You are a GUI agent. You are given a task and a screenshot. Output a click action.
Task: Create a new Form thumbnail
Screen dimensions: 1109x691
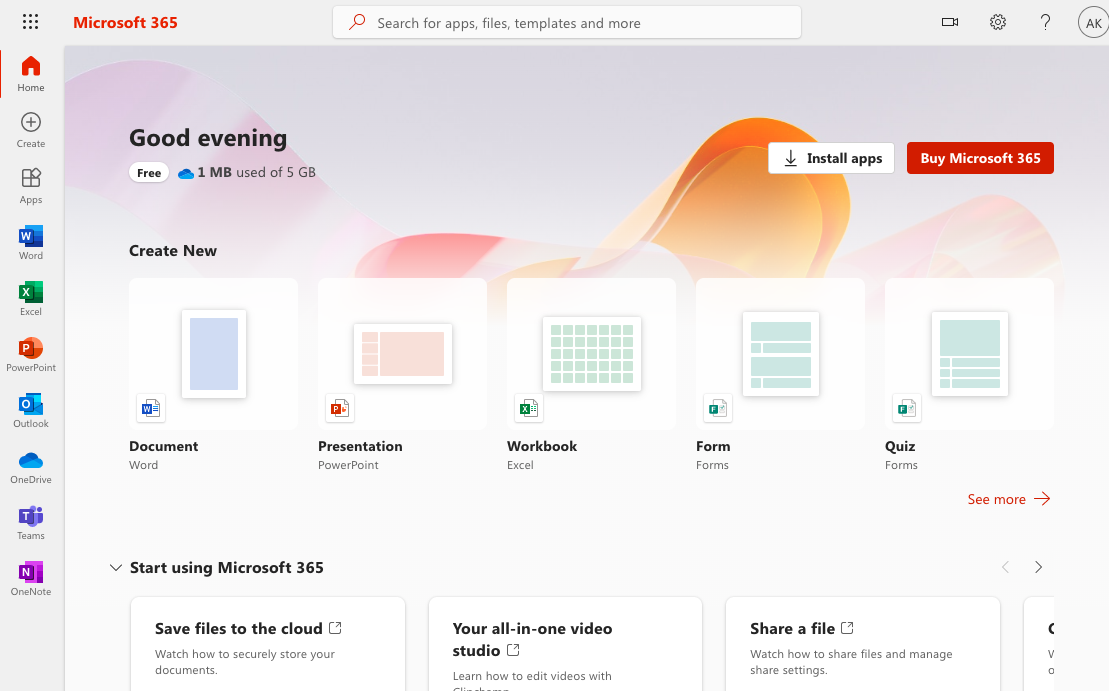[780, 354]
